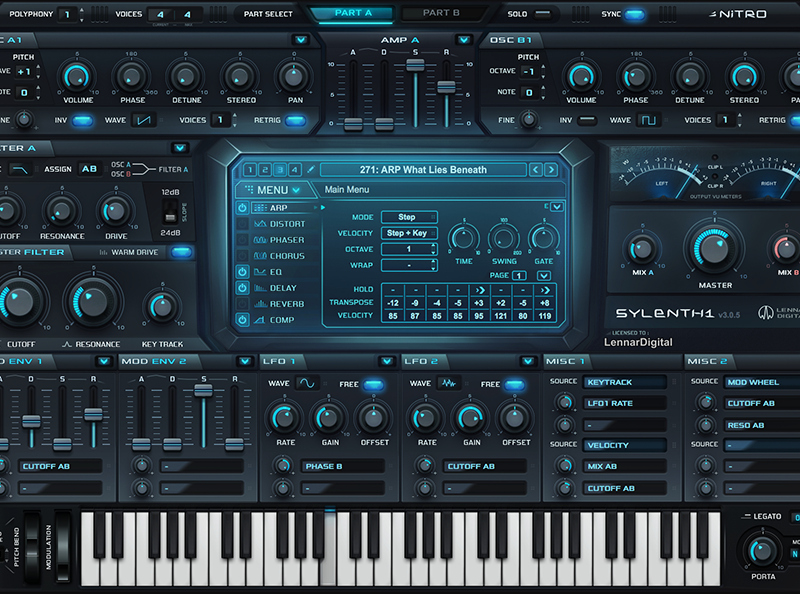The width and height of the screenshot is (800, 594).
Task: Click the MOD ENV 2 sustain slider handle
Action: coord(203,390)
